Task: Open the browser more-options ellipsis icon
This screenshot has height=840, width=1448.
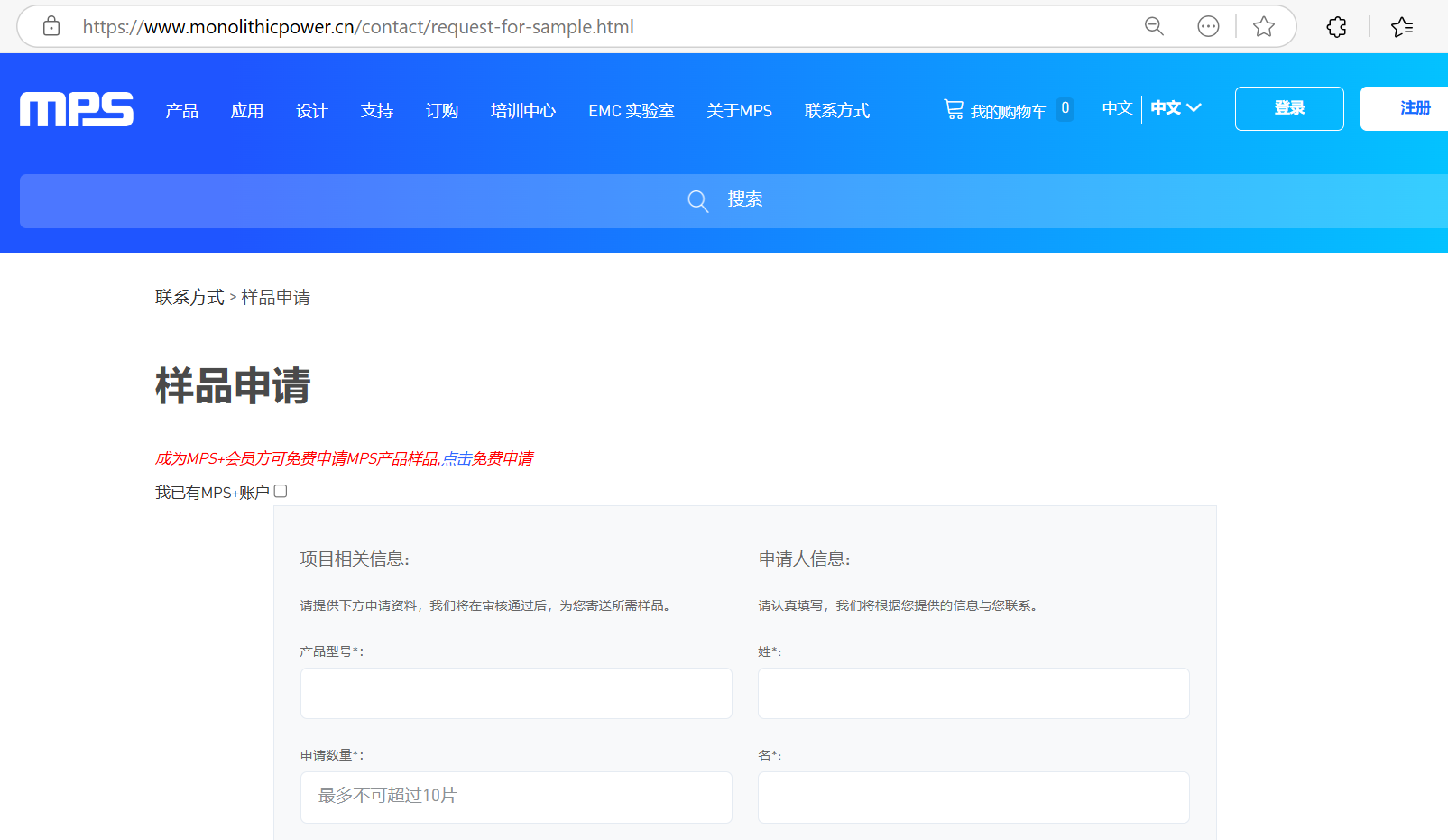Action: point(1208,26)
